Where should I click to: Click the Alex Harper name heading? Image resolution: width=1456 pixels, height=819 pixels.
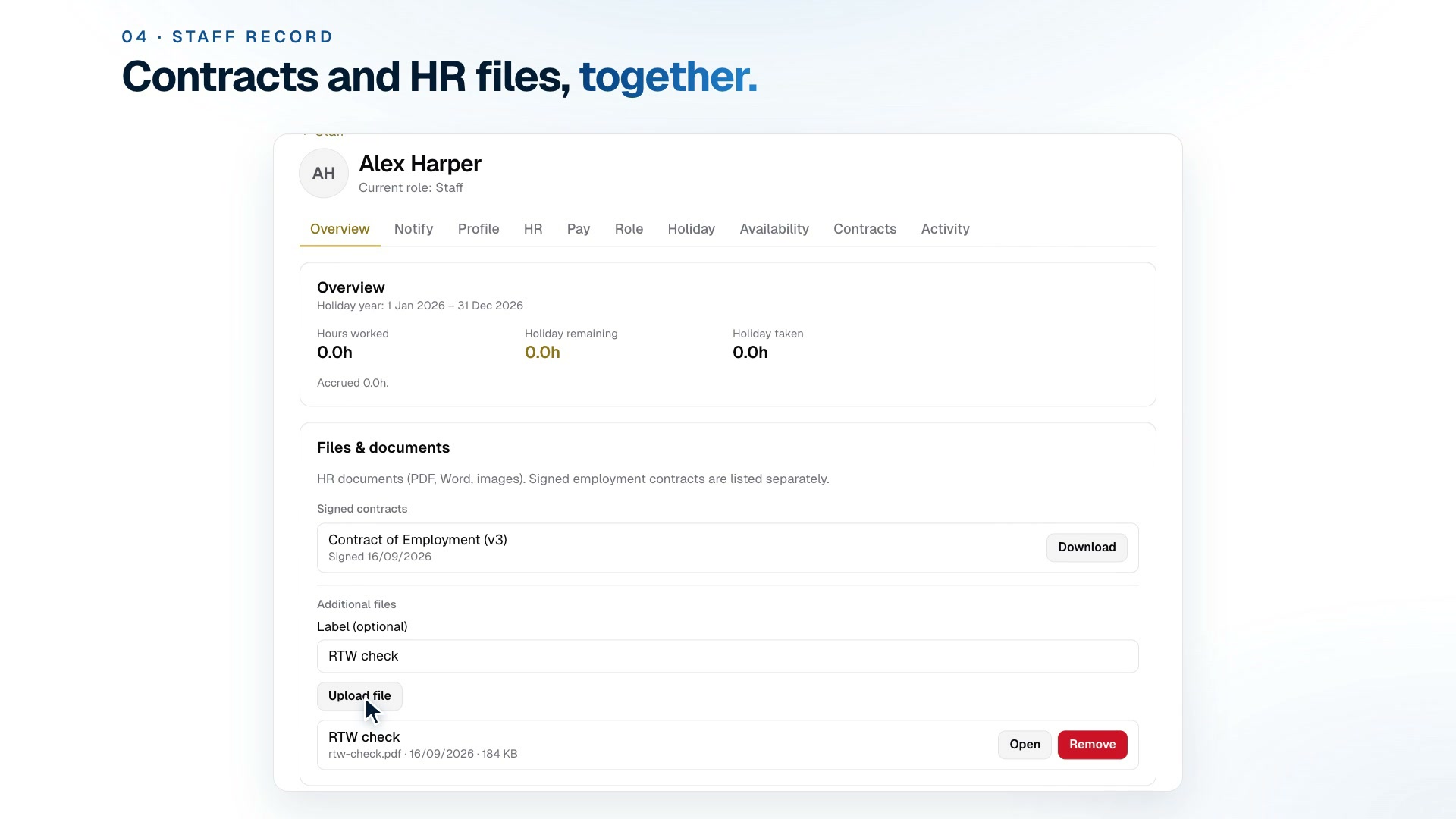(420, 164)
